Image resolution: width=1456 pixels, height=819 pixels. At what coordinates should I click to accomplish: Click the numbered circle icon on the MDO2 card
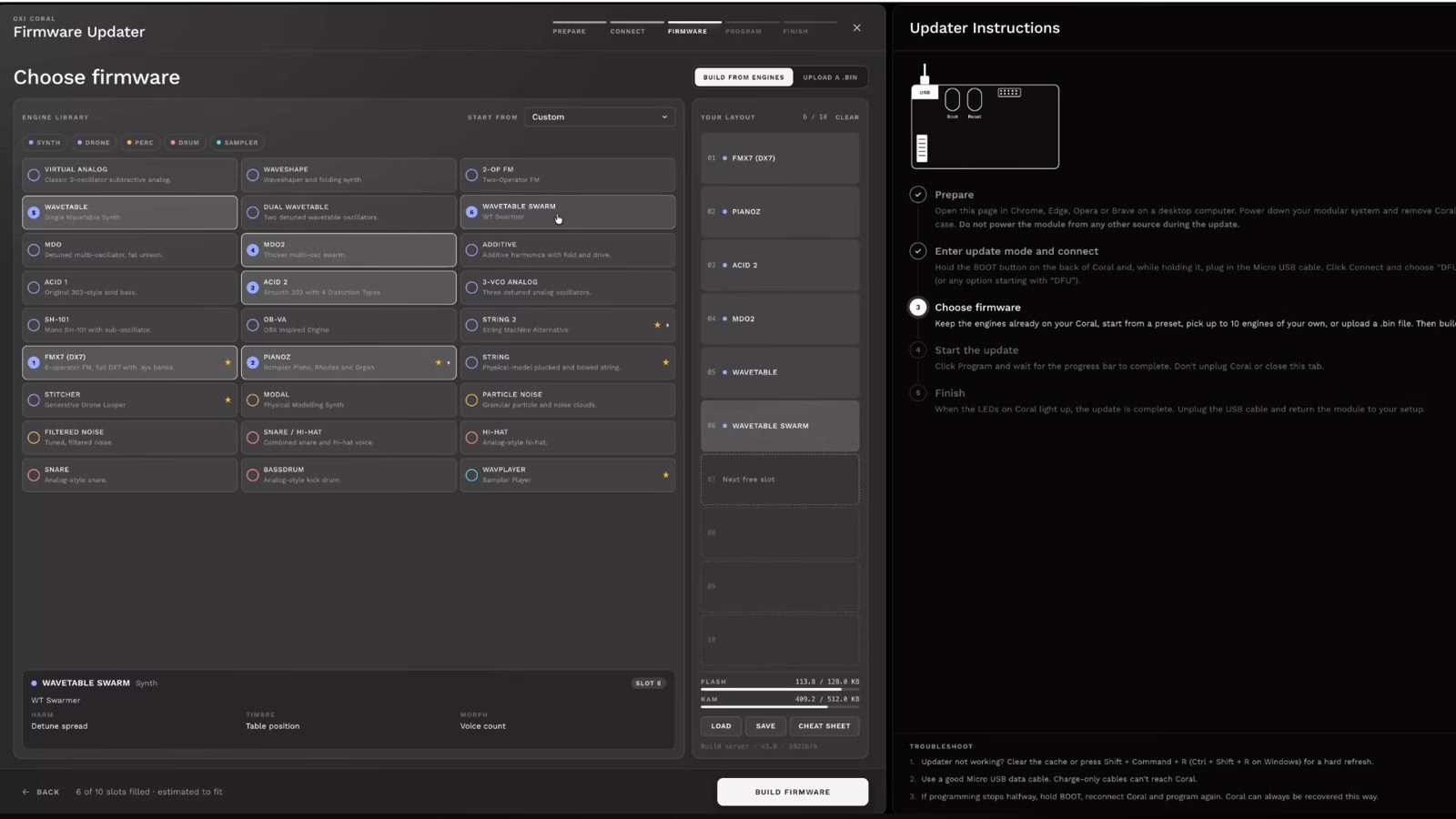253,249
